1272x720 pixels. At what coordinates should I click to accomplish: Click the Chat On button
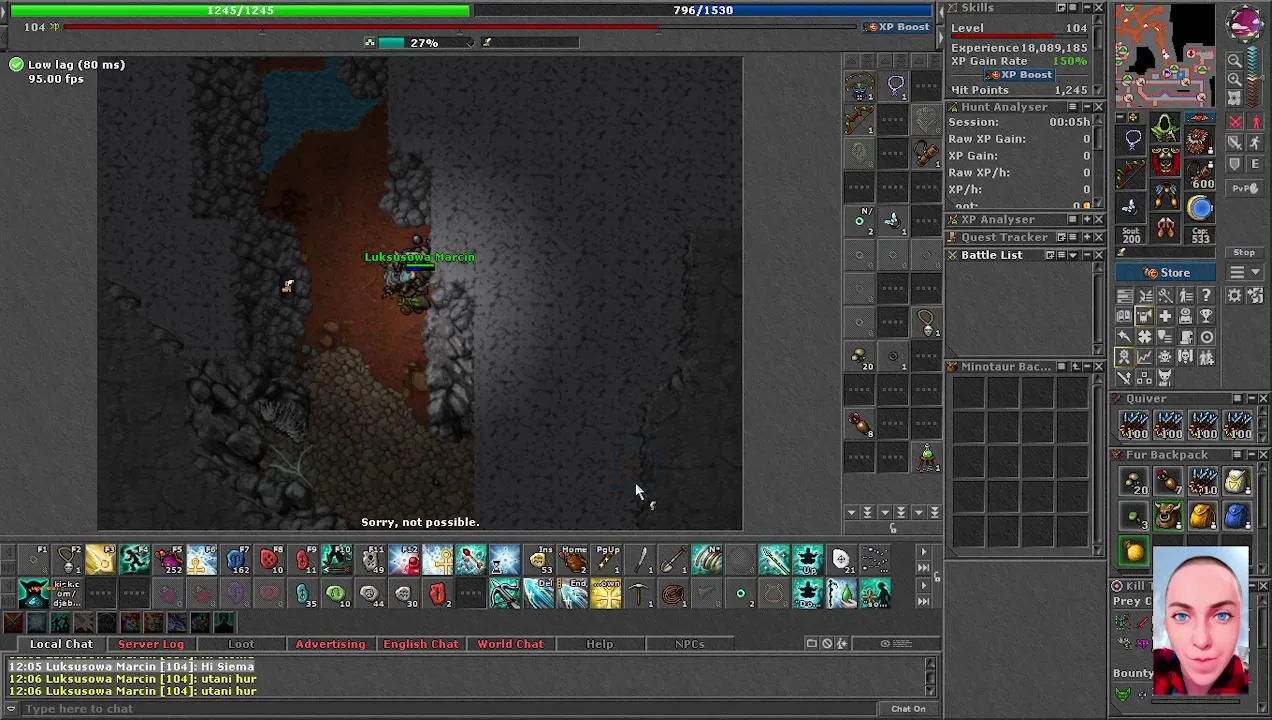[x=908, y=709]
